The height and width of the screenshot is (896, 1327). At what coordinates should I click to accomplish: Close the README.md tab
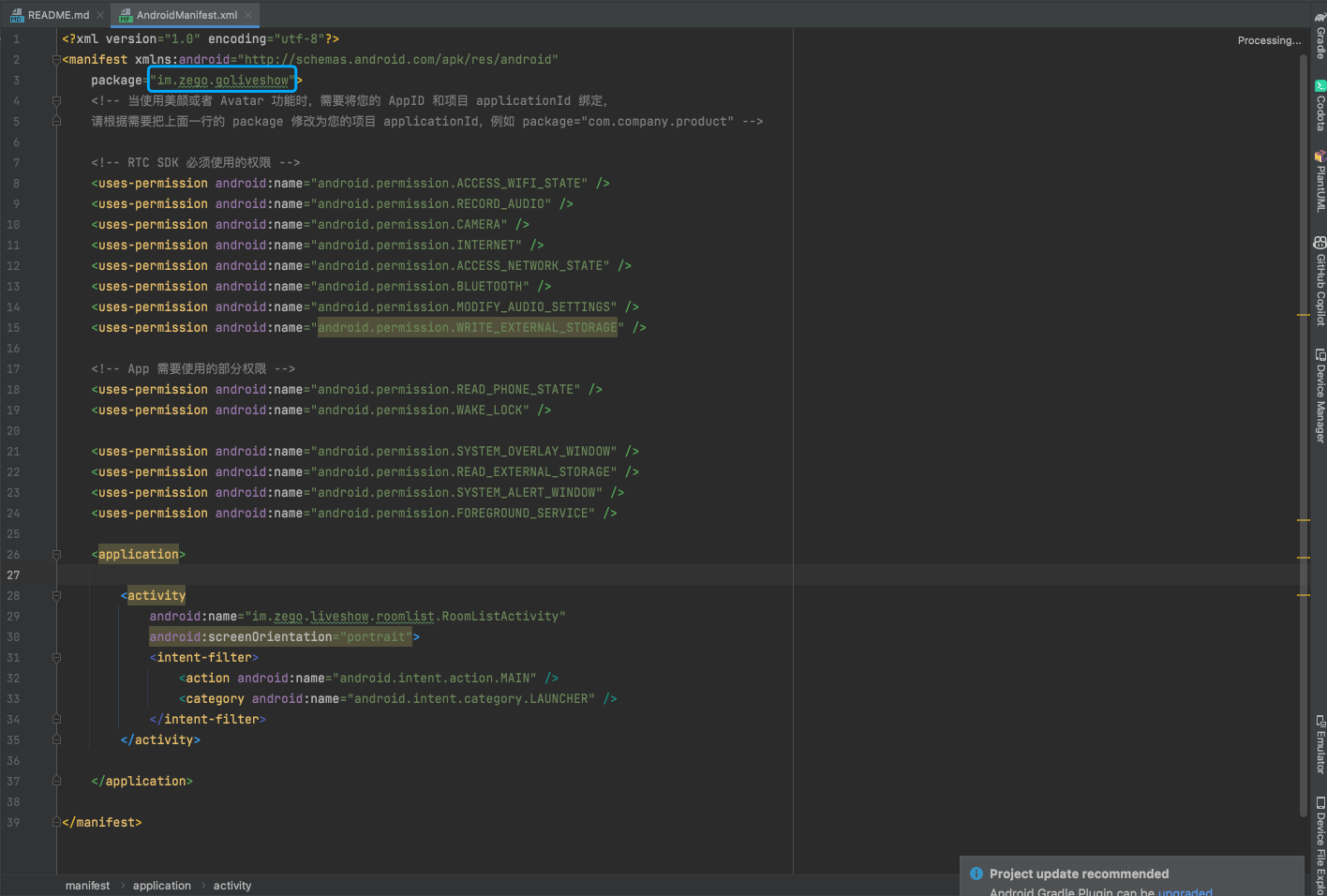point(100,15)
